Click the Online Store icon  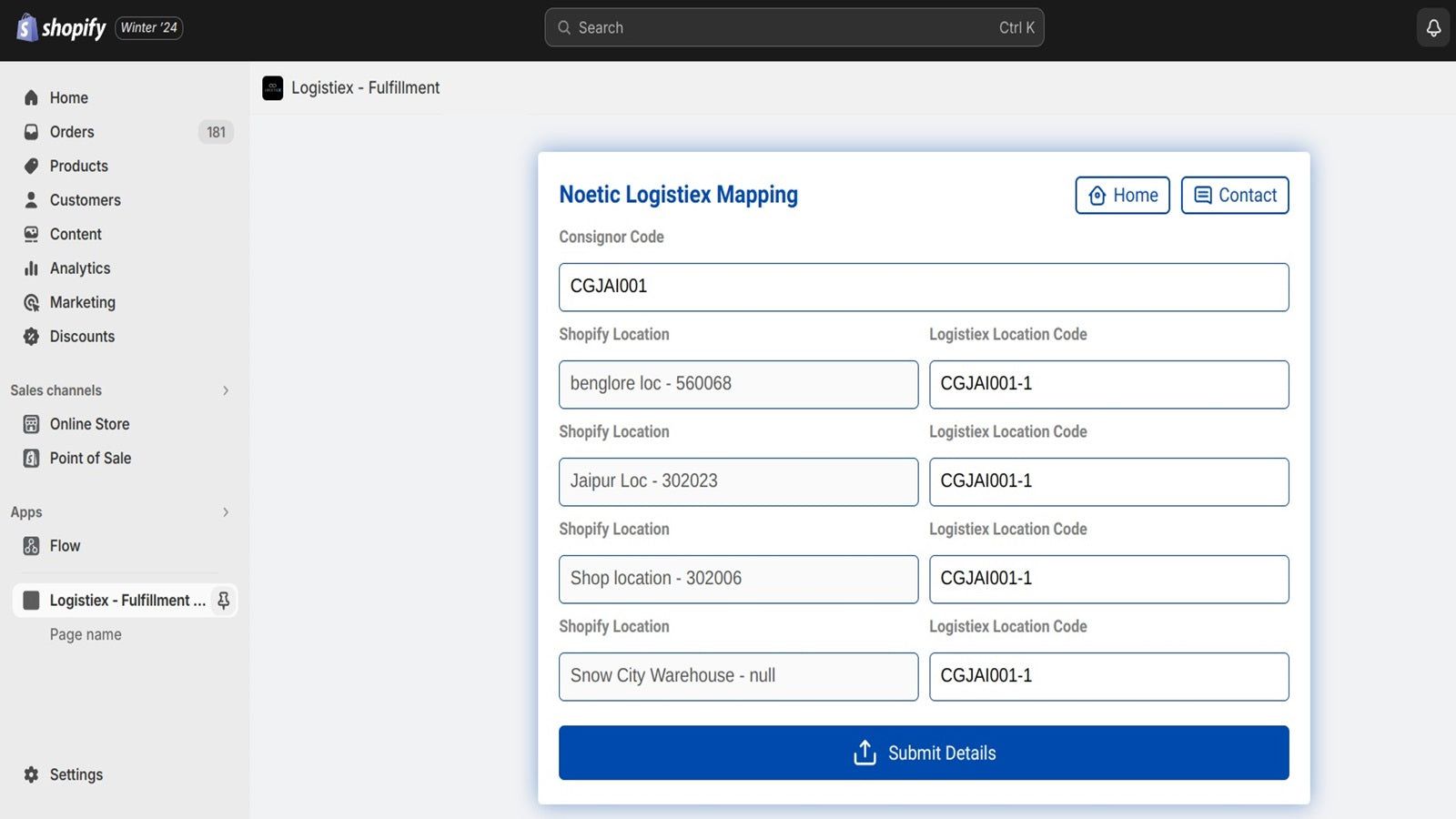coord(31,424)
